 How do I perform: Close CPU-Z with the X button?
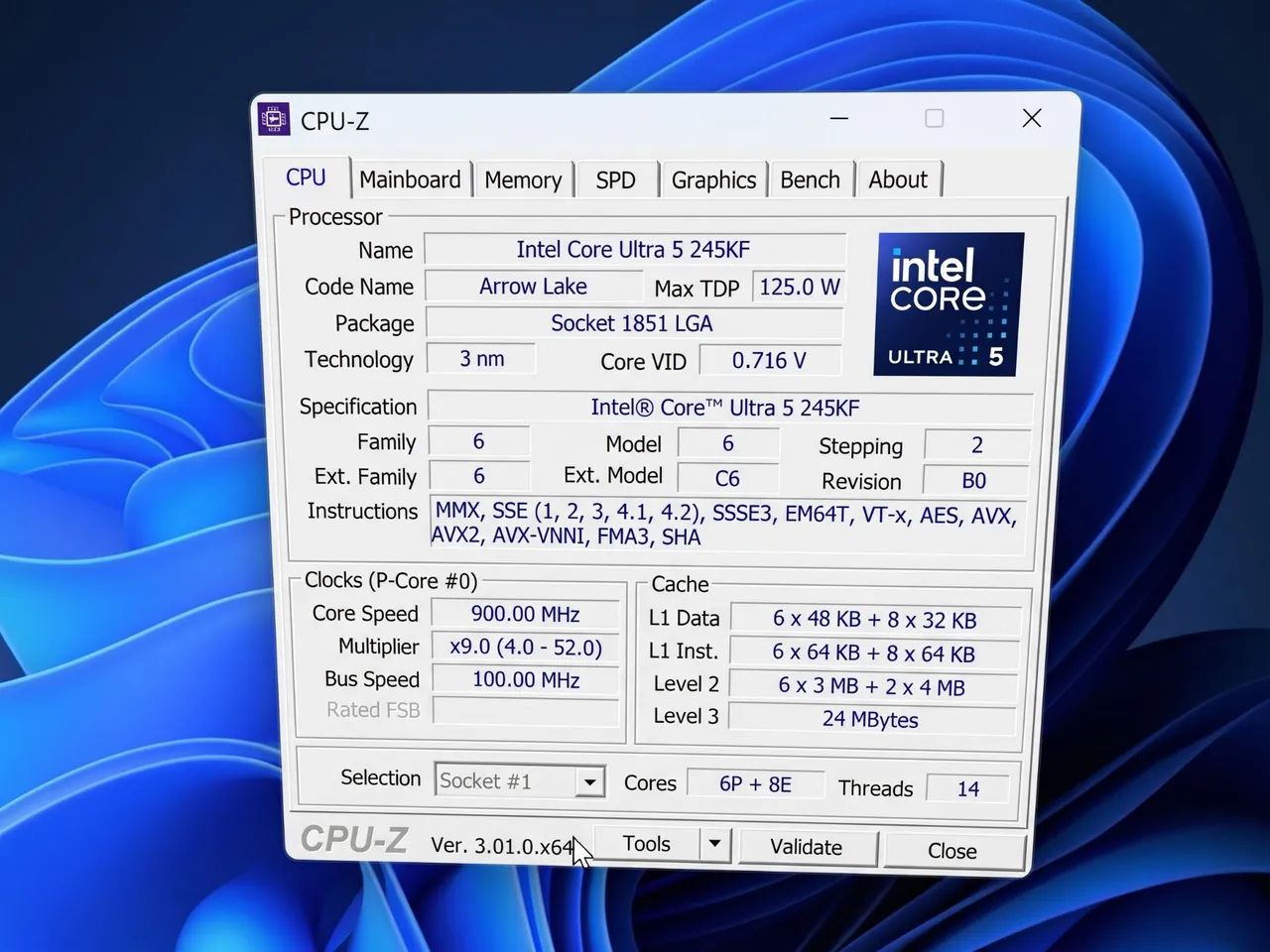[1032, 118]
